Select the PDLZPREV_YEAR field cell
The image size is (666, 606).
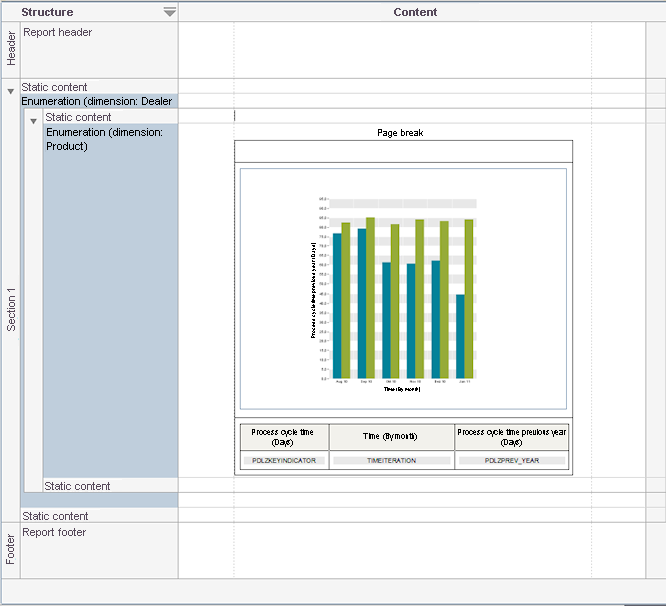[512, 460]
